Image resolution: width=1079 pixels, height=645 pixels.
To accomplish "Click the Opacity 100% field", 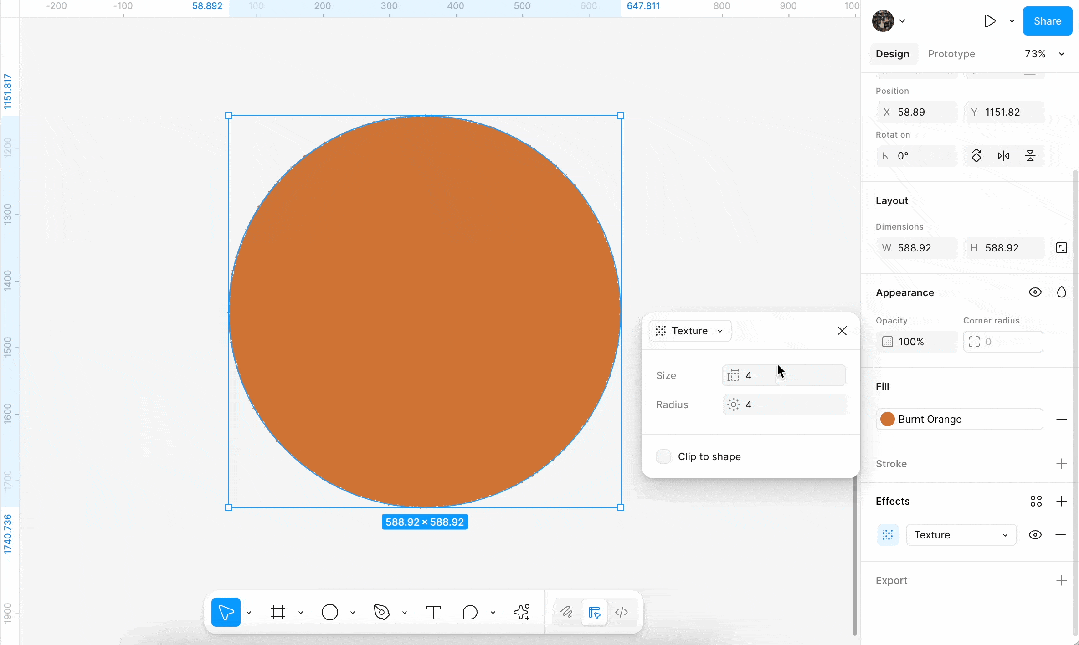I will coord(917,341).
